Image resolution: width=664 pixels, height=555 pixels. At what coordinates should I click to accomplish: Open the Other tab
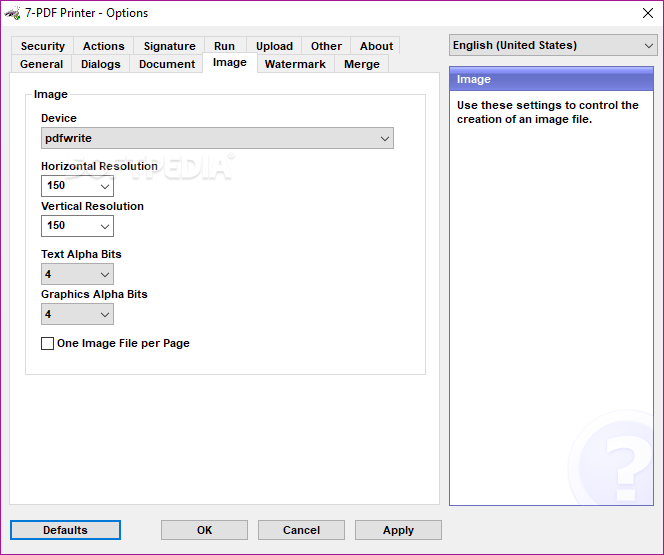tap(326, 46)
